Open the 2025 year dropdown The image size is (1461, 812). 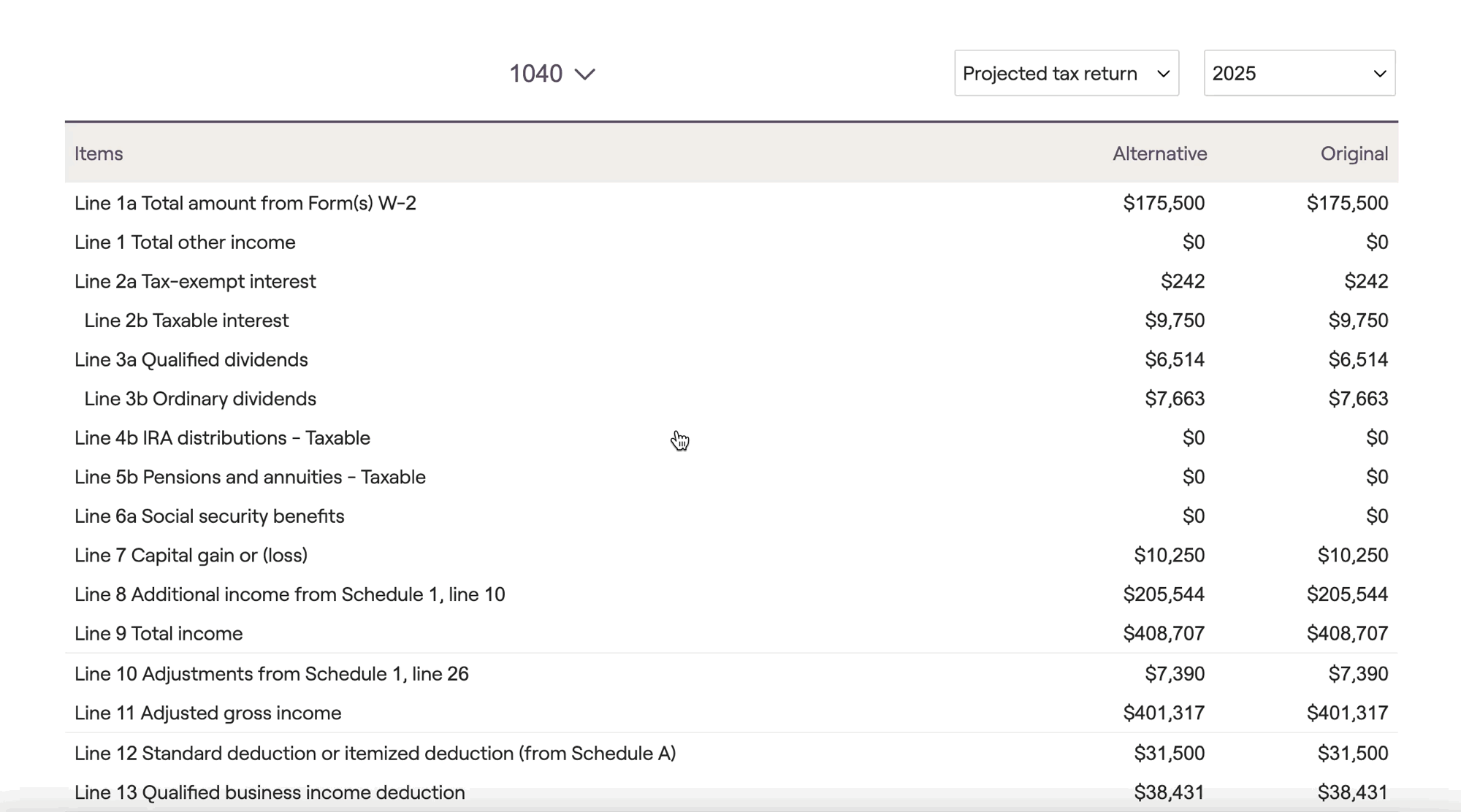coord(1299,73)
